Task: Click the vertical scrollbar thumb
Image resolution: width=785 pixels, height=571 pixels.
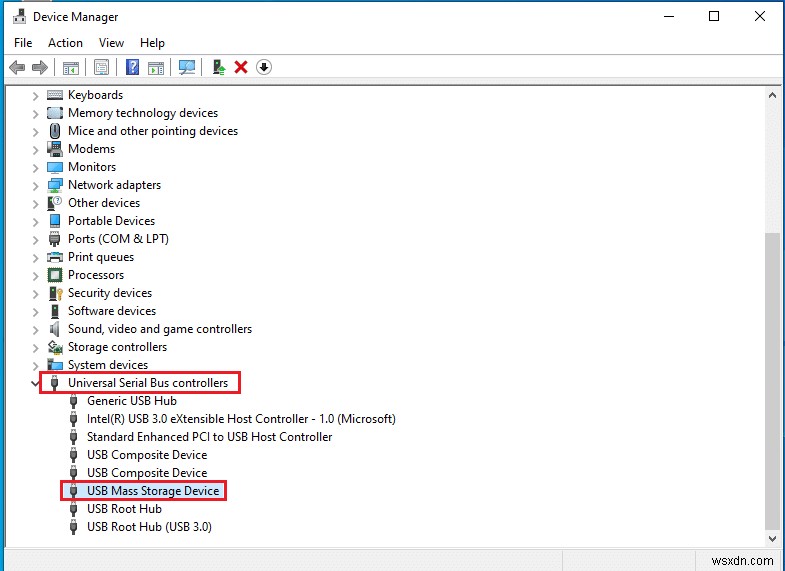Action: click(x=772, y=381)
